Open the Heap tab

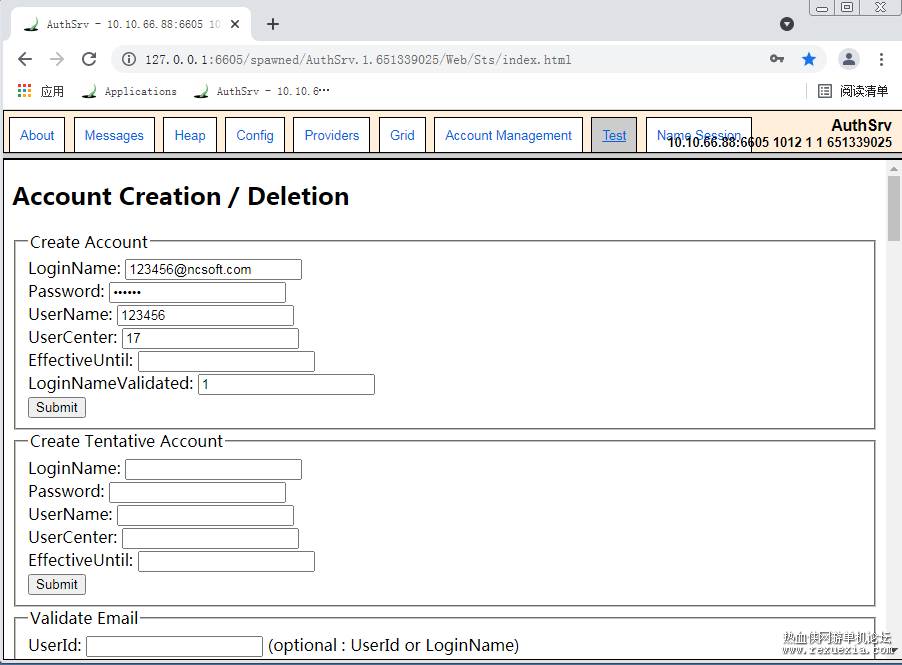190,135
